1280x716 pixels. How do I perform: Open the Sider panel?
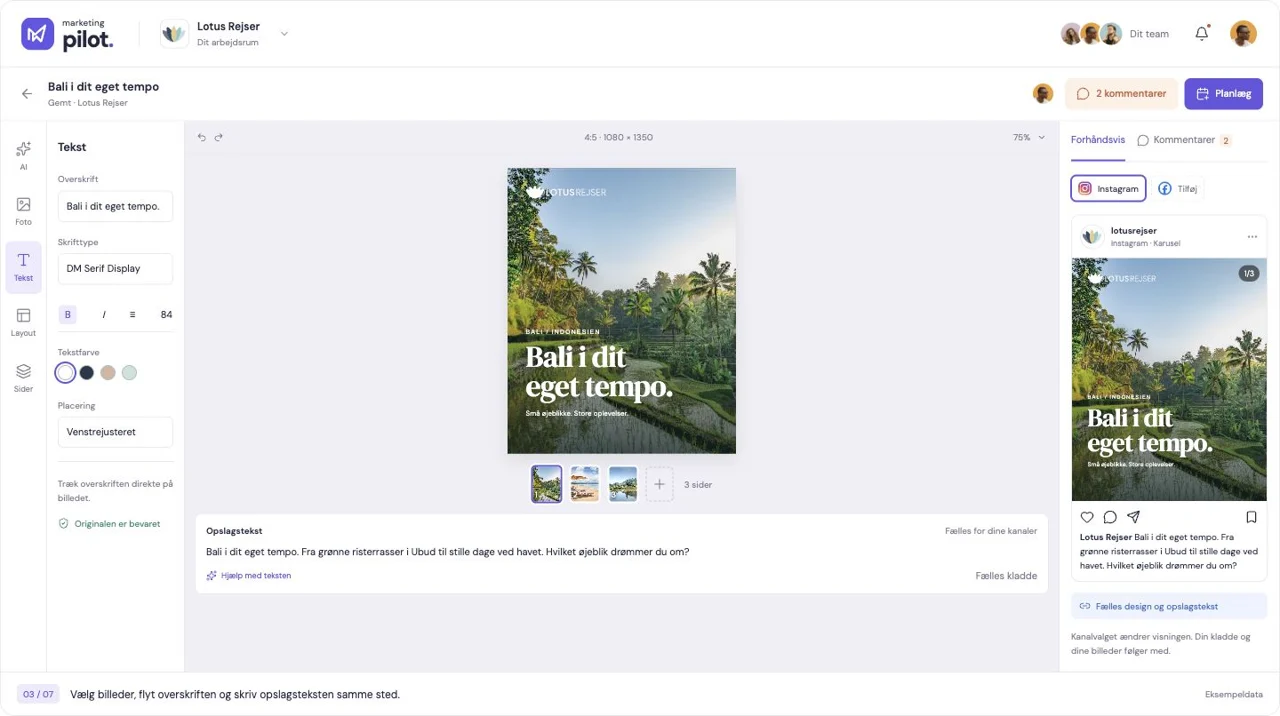(x=23, y=378)
